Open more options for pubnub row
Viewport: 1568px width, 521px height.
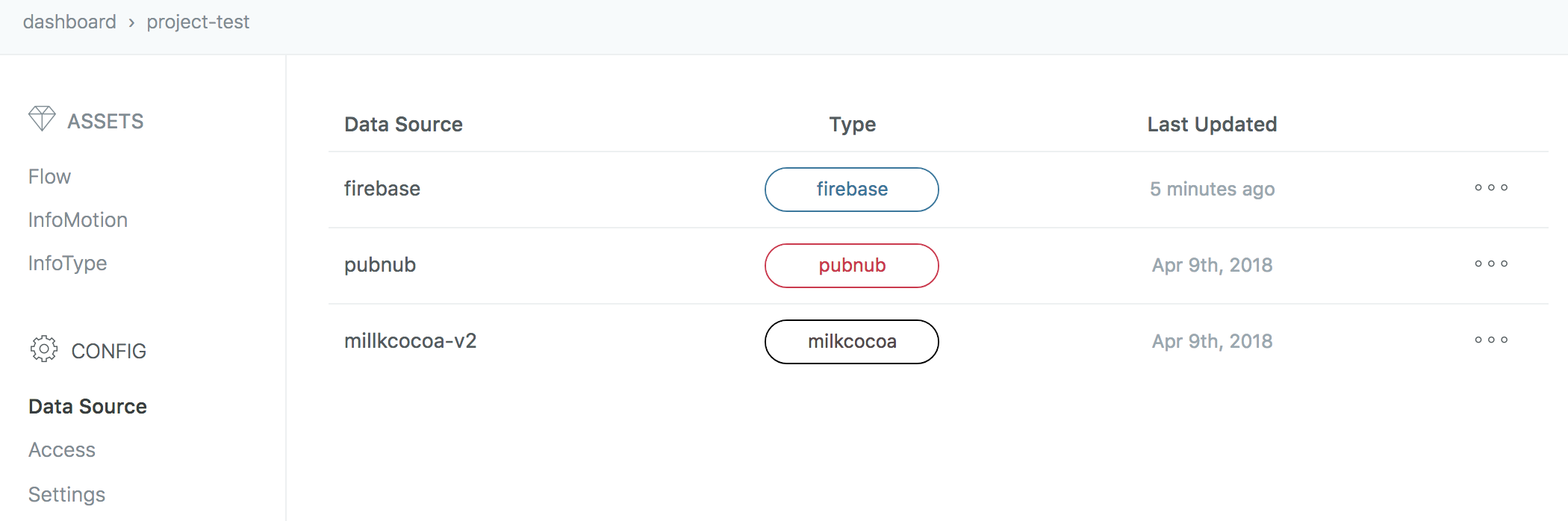point(1491,264)
